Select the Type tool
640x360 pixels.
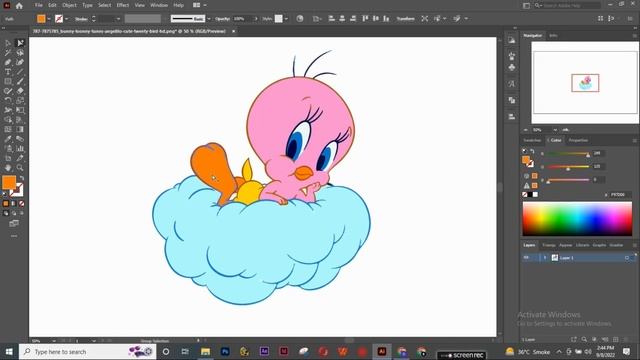pos(8,72)
